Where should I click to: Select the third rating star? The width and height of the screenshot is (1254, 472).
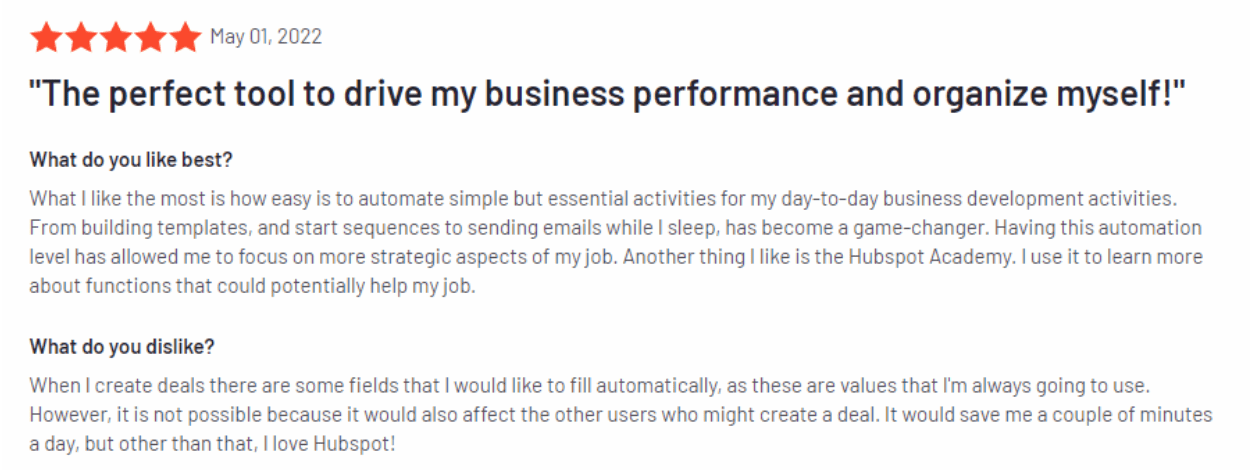click(116, 38)
